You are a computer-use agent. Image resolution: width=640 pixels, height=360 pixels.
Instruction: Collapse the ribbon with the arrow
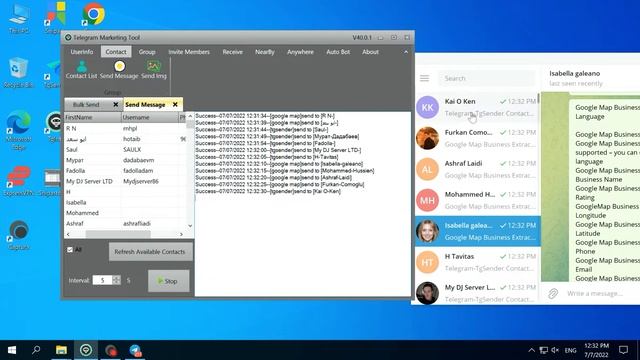pyautogui.click(x=406, y=52)
